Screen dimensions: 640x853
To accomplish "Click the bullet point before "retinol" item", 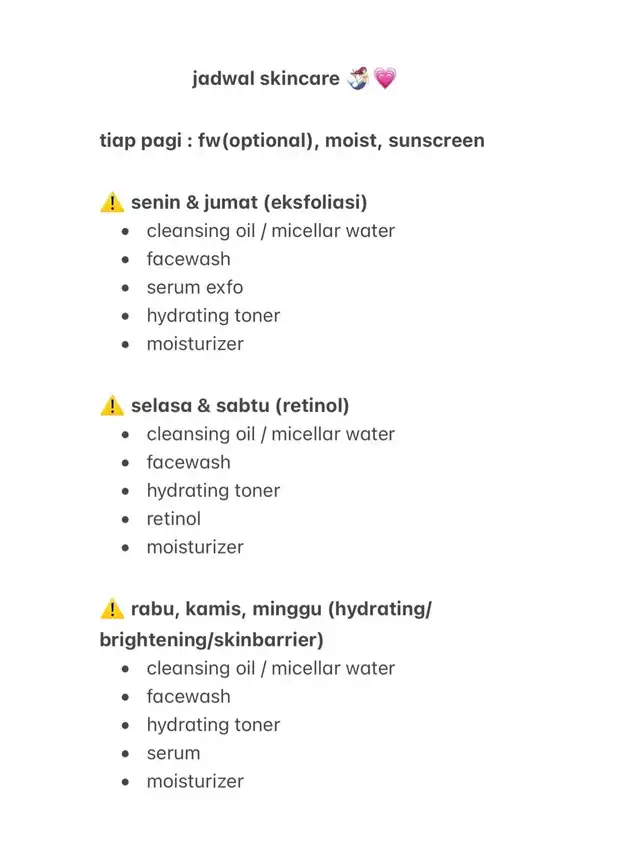I will click(x=125, y=519).
